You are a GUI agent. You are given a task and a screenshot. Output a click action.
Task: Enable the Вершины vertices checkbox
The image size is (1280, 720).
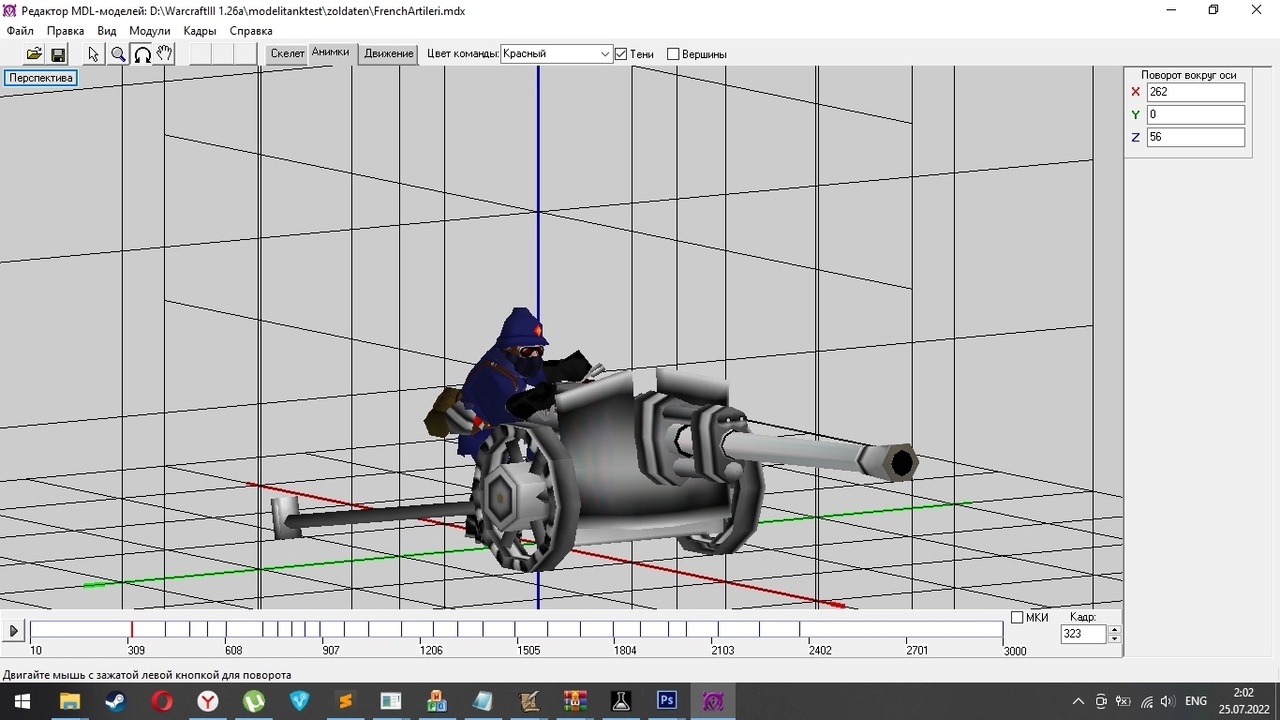(673, 54)
